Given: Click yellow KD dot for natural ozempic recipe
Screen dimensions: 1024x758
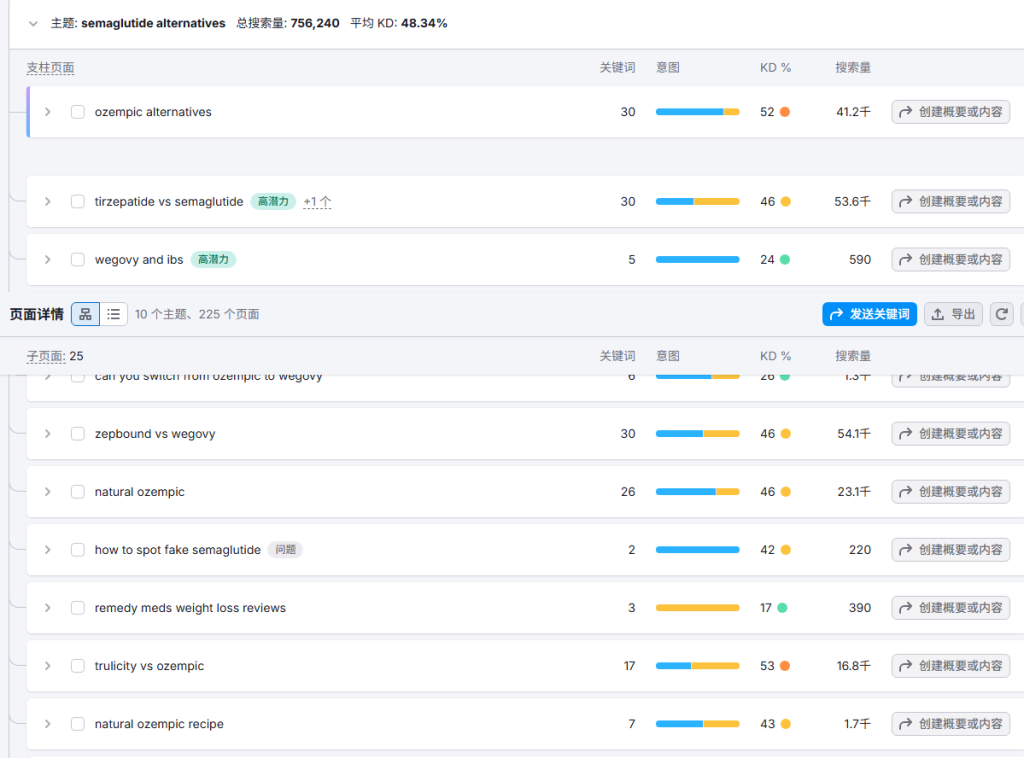Looking at the screenshot, I should click(x=786, y=724).
